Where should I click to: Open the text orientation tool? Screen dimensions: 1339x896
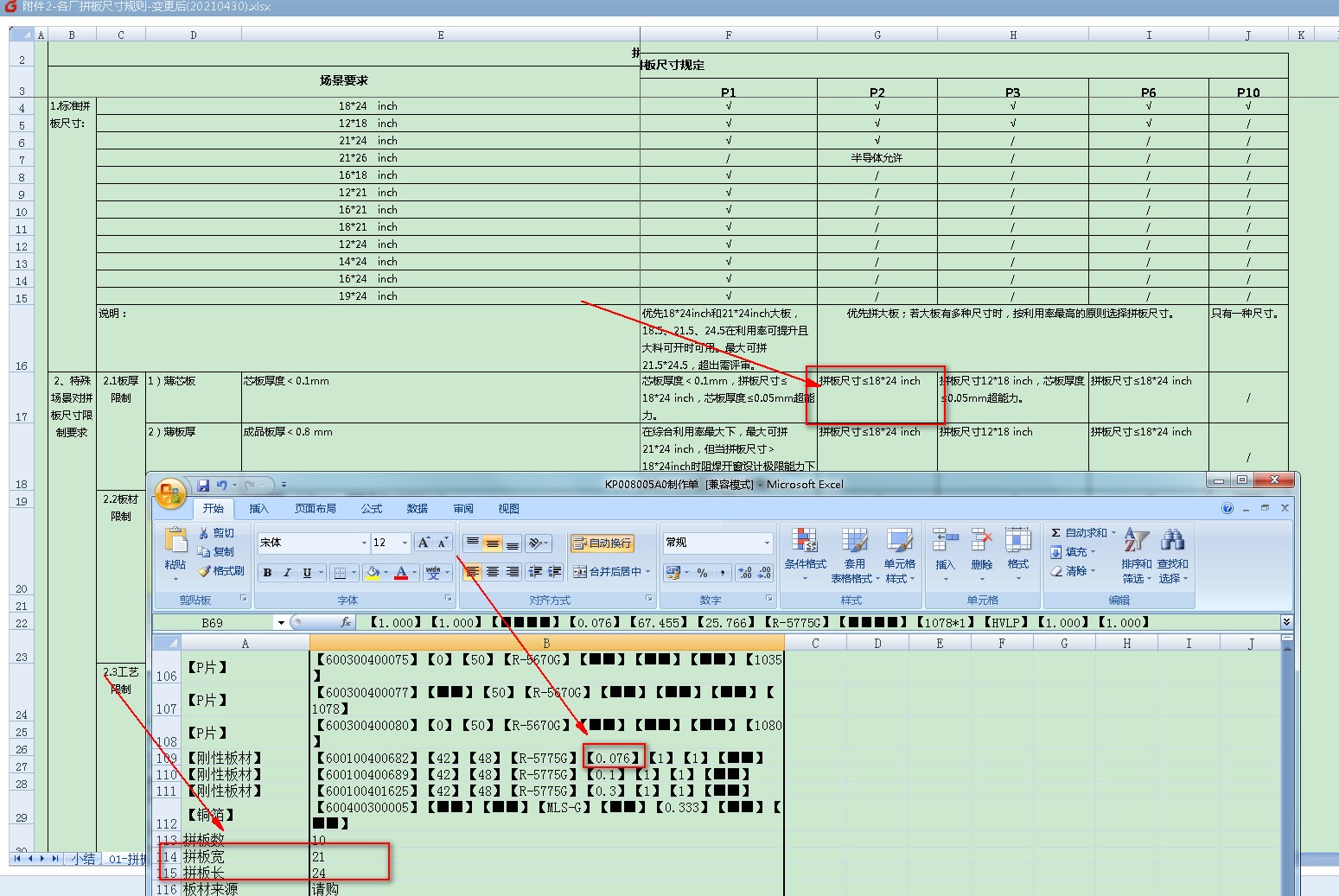(539, 543)
